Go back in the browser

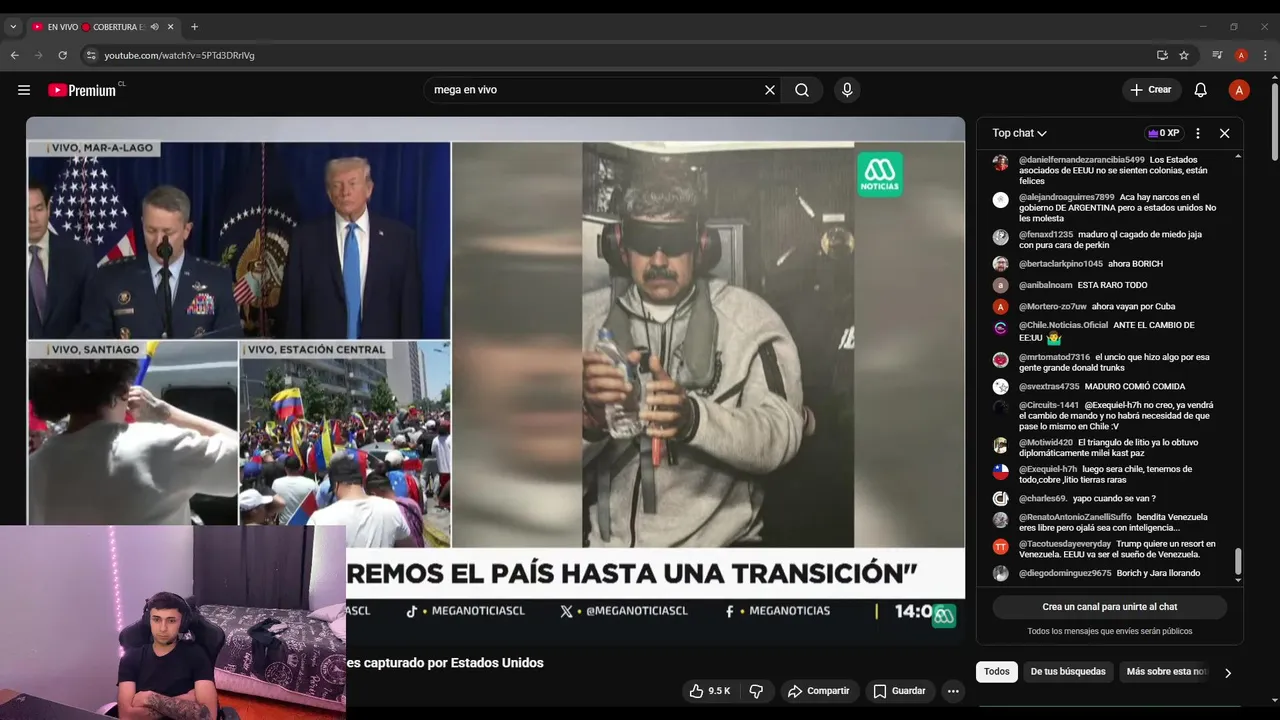14,55
